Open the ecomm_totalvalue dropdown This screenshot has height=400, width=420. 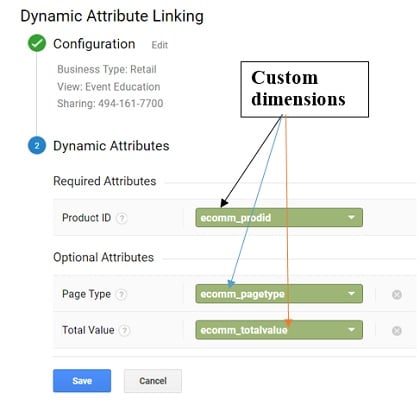click(x=279, y=330)
